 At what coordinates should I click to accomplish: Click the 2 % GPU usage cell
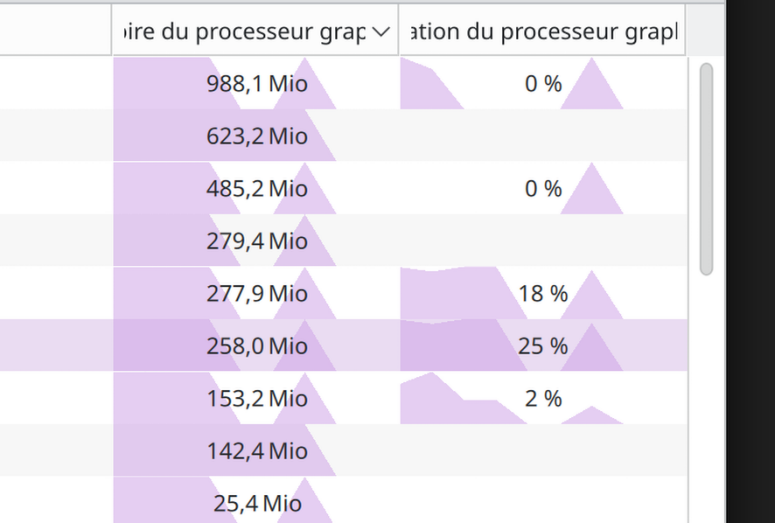coord(543,399)
